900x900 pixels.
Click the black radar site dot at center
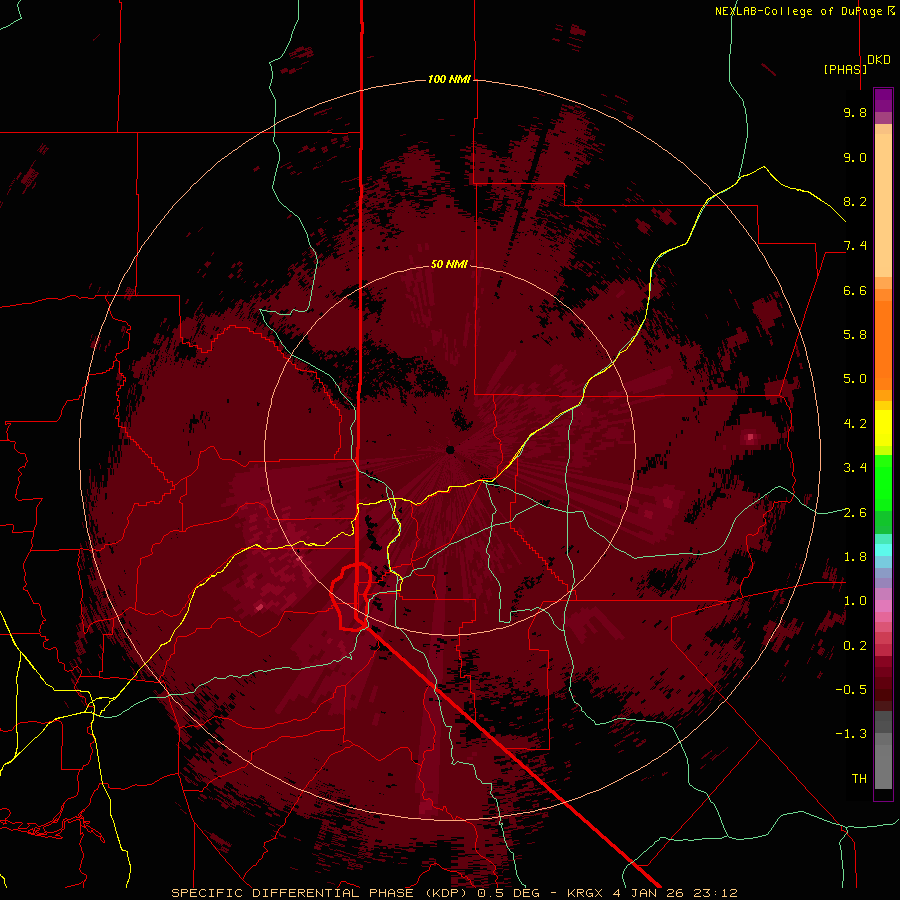tap(451, 450)
